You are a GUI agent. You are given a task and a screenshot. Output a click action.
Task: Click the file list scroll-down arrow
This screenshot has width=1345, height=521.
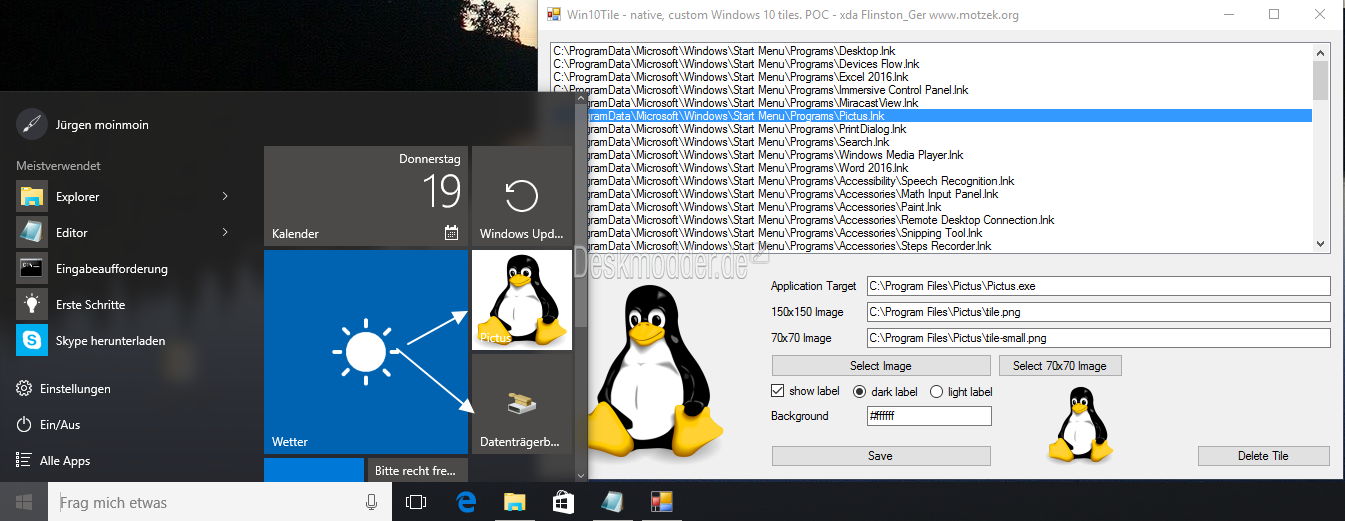pyautogui.click(x=1321, y=243)
